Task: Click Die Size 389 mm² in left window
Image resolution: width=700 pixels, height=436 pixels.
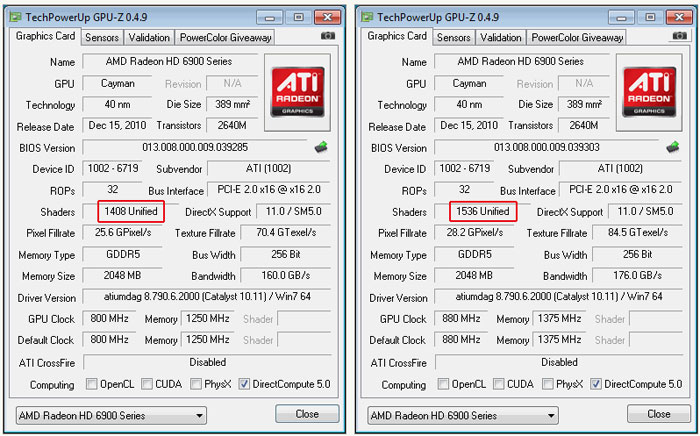Action: [233, 104]
